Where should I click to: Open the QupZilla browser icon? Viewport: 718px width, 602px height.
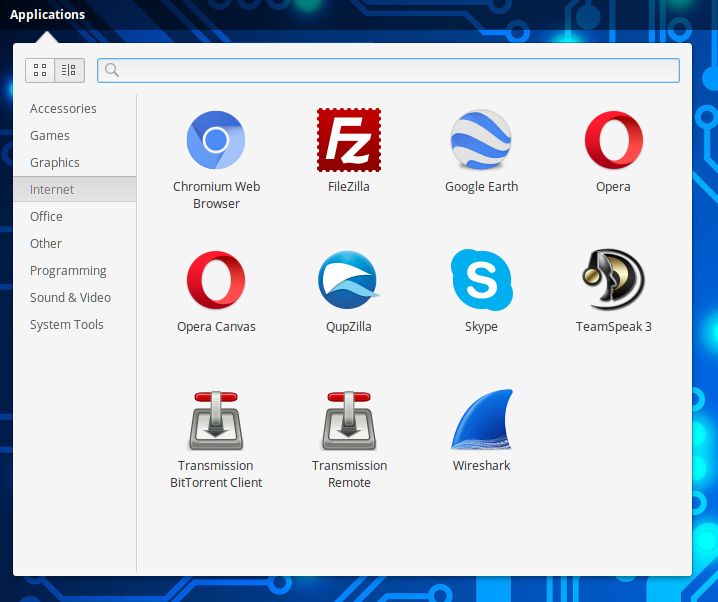[x=348, y=280]
